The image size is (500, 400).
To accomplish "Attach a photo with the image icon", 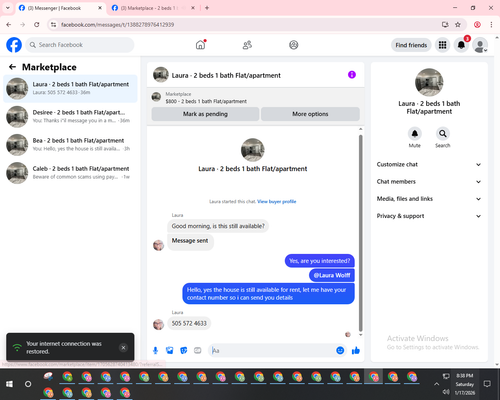I will coord(170,350).
